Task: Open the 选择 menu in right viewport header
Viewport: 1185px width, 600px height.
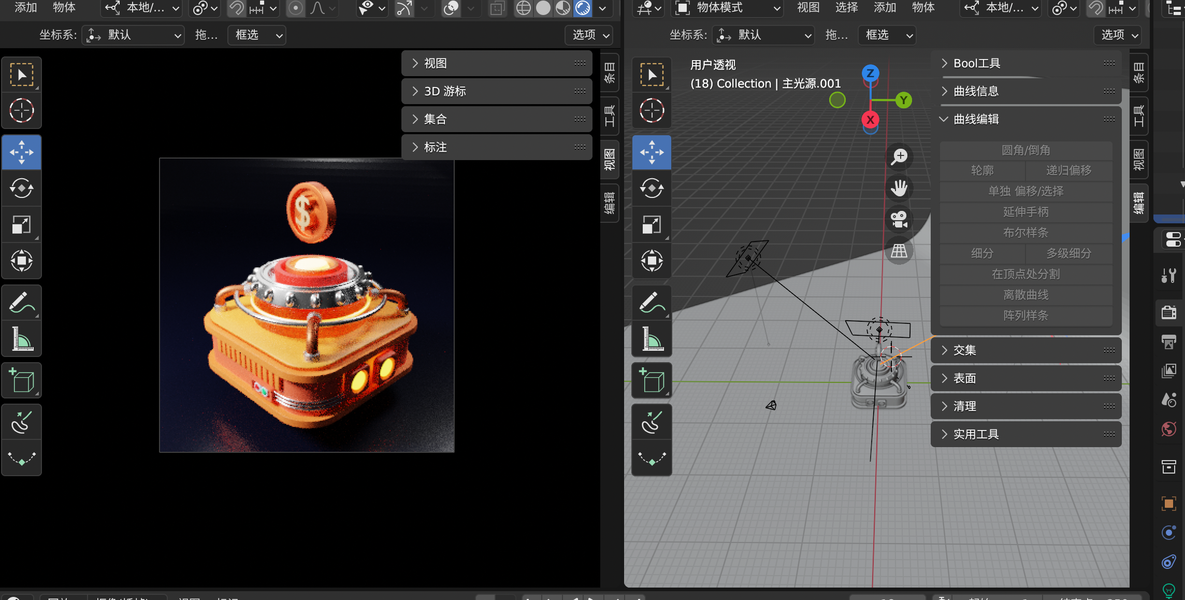Action: click(846, 8)
